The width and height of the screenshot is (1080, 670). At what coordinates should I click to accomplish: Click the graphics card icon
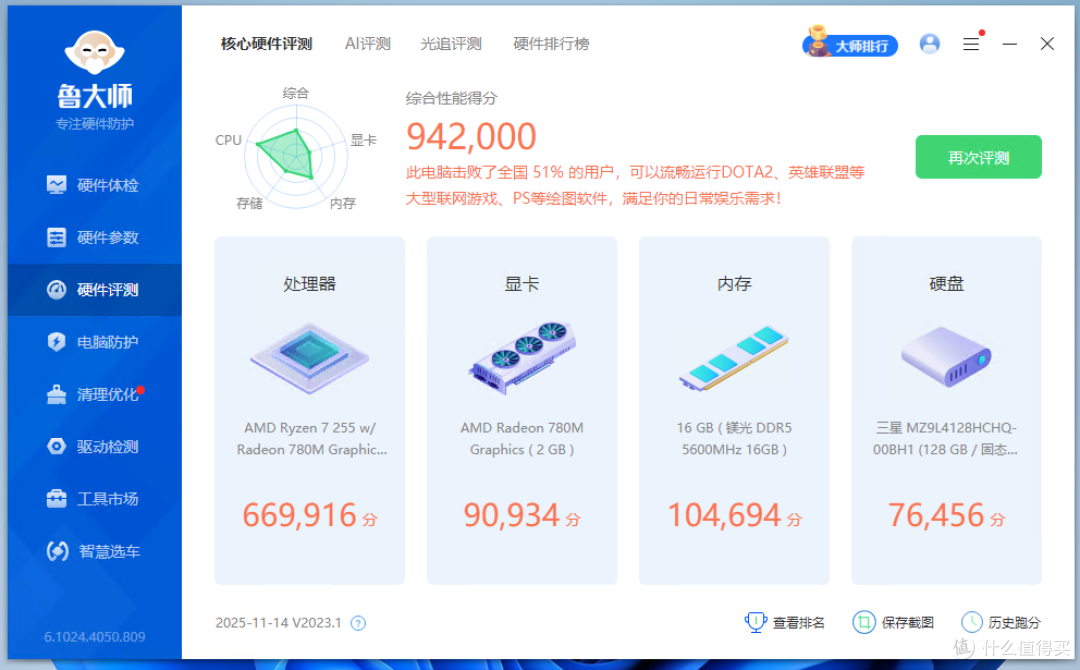tap(521, 357)
